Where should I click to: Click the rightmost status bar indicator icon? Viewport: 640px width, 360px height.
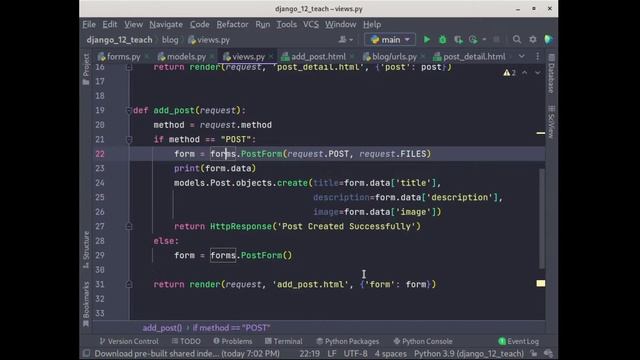[x=549, y=353]
